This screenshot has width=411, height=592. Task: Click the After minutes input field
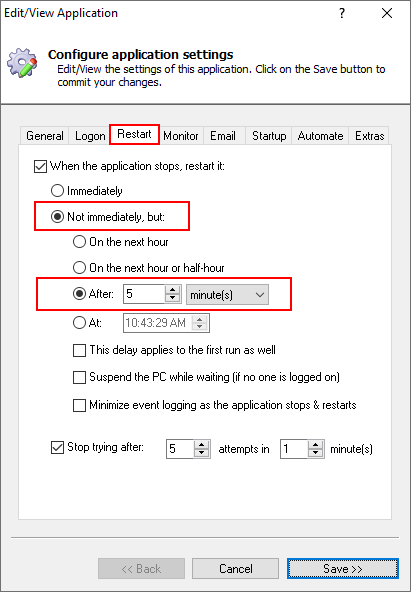(x=144, y=294)
